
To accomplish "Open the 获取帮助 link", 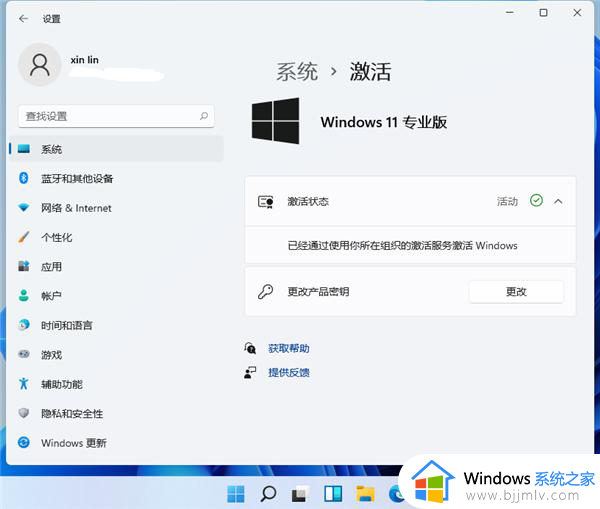I will pos(289,349).
